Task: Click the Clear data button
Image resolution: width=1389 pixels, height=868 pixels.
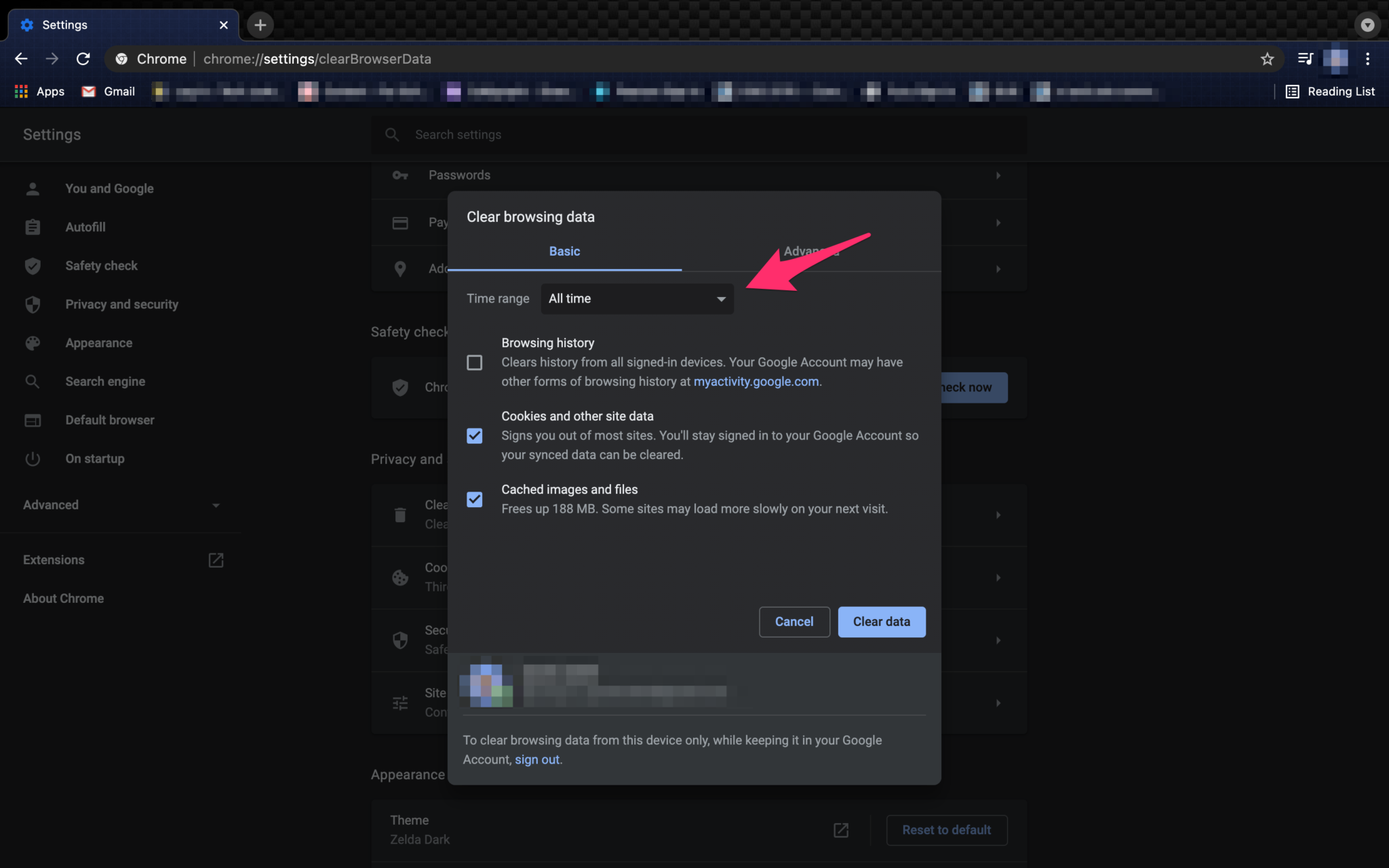Action: 881,621
